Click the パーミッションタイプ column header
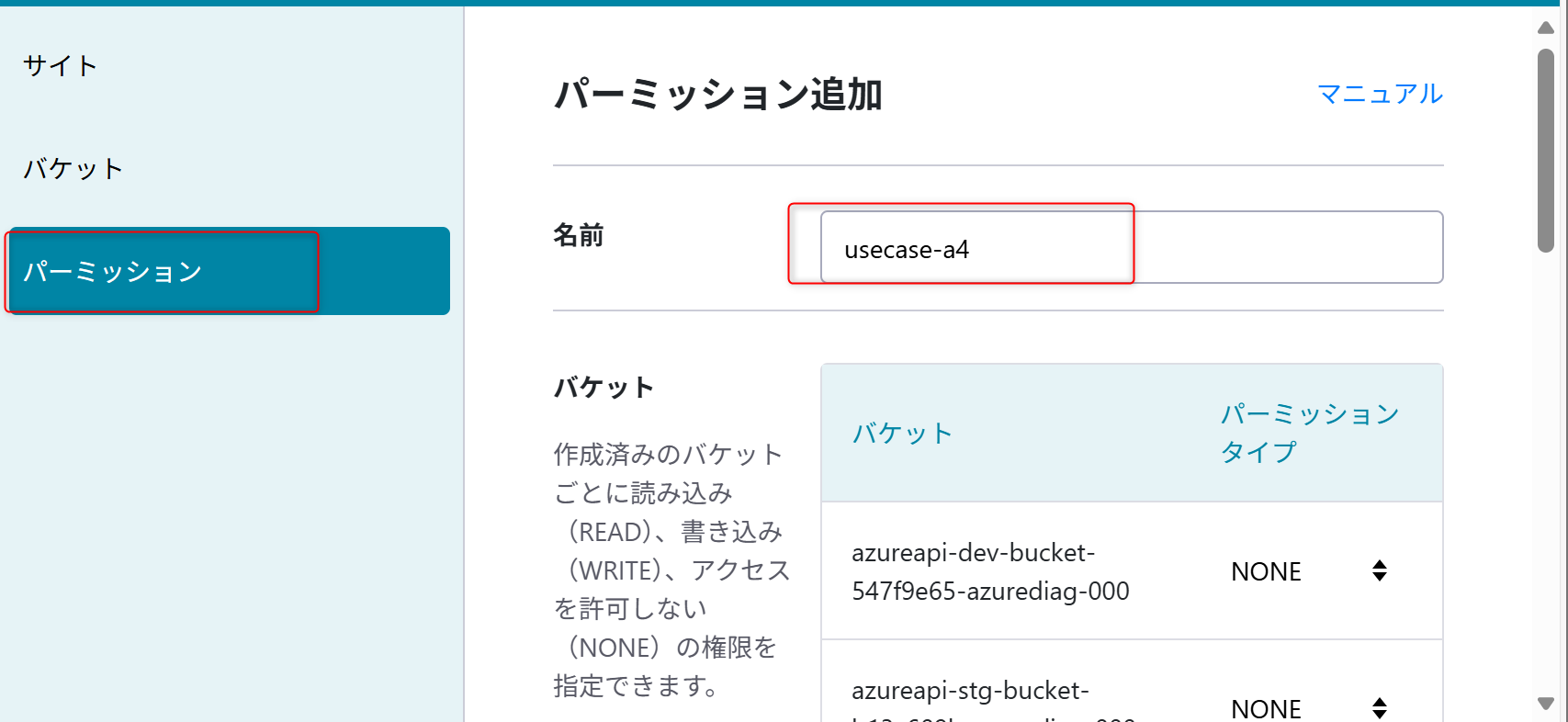This screenshot has width=1568, height=722. coord(1309,433)
